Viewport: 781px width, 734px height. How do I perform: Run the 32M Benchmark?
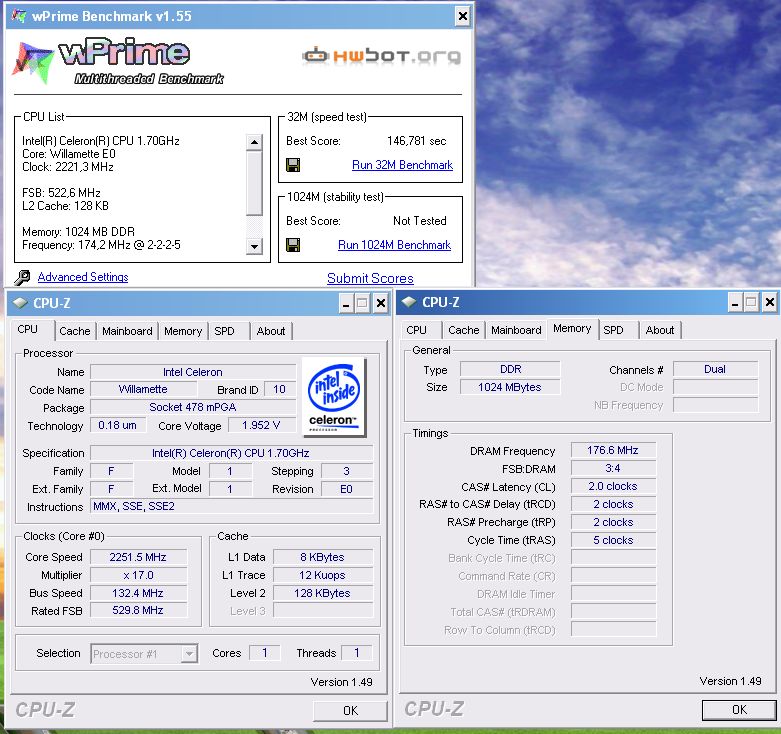pyautogui.click(x=402, y=165)
